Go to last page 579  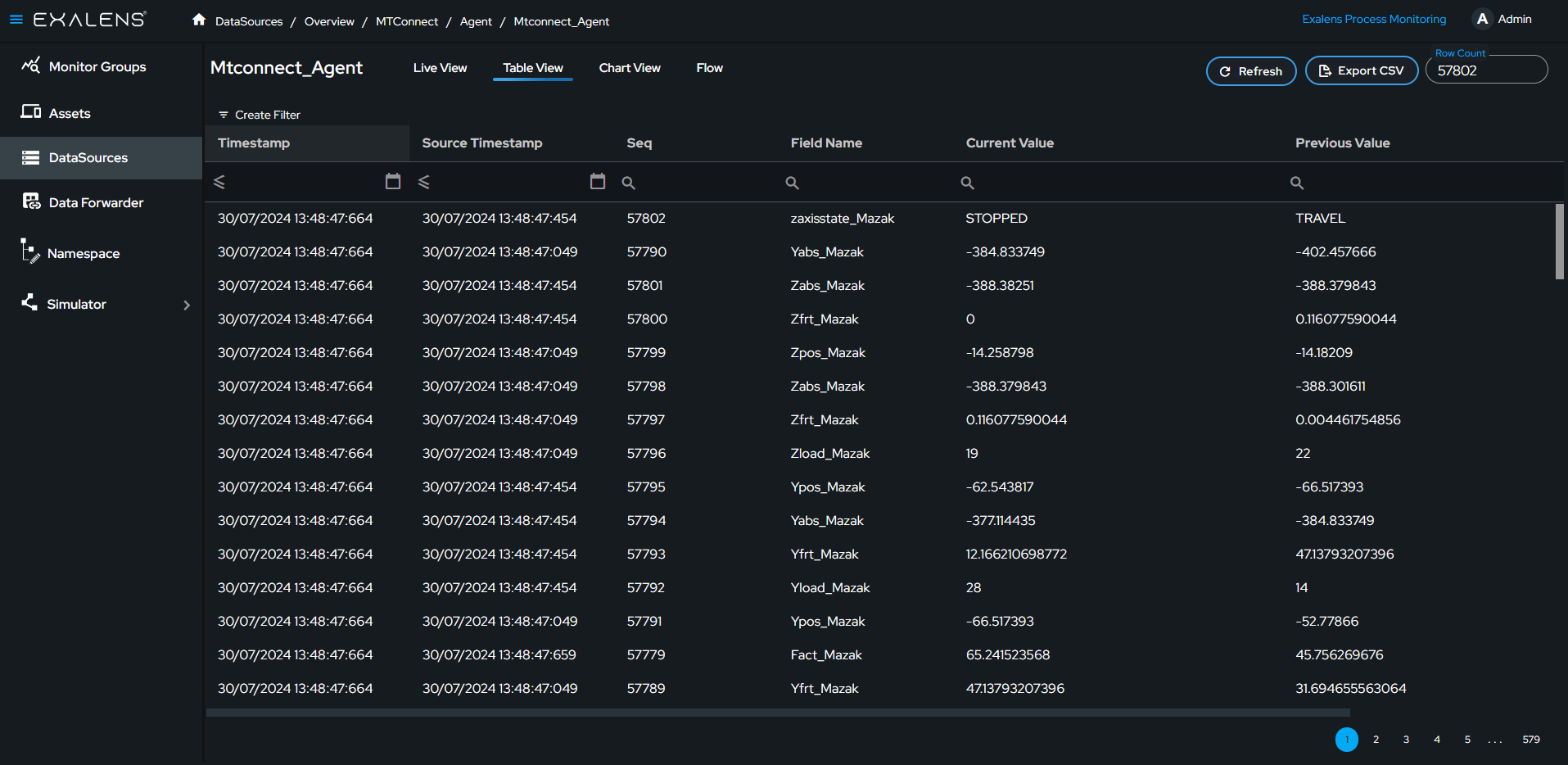click(x=1531, y=740)
